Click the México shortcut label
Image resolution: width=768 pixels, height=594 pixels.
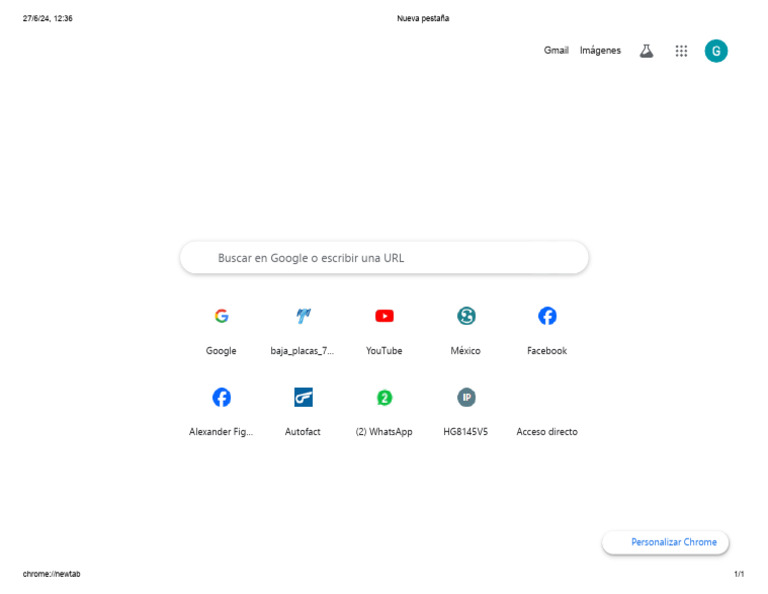point(465,351)
